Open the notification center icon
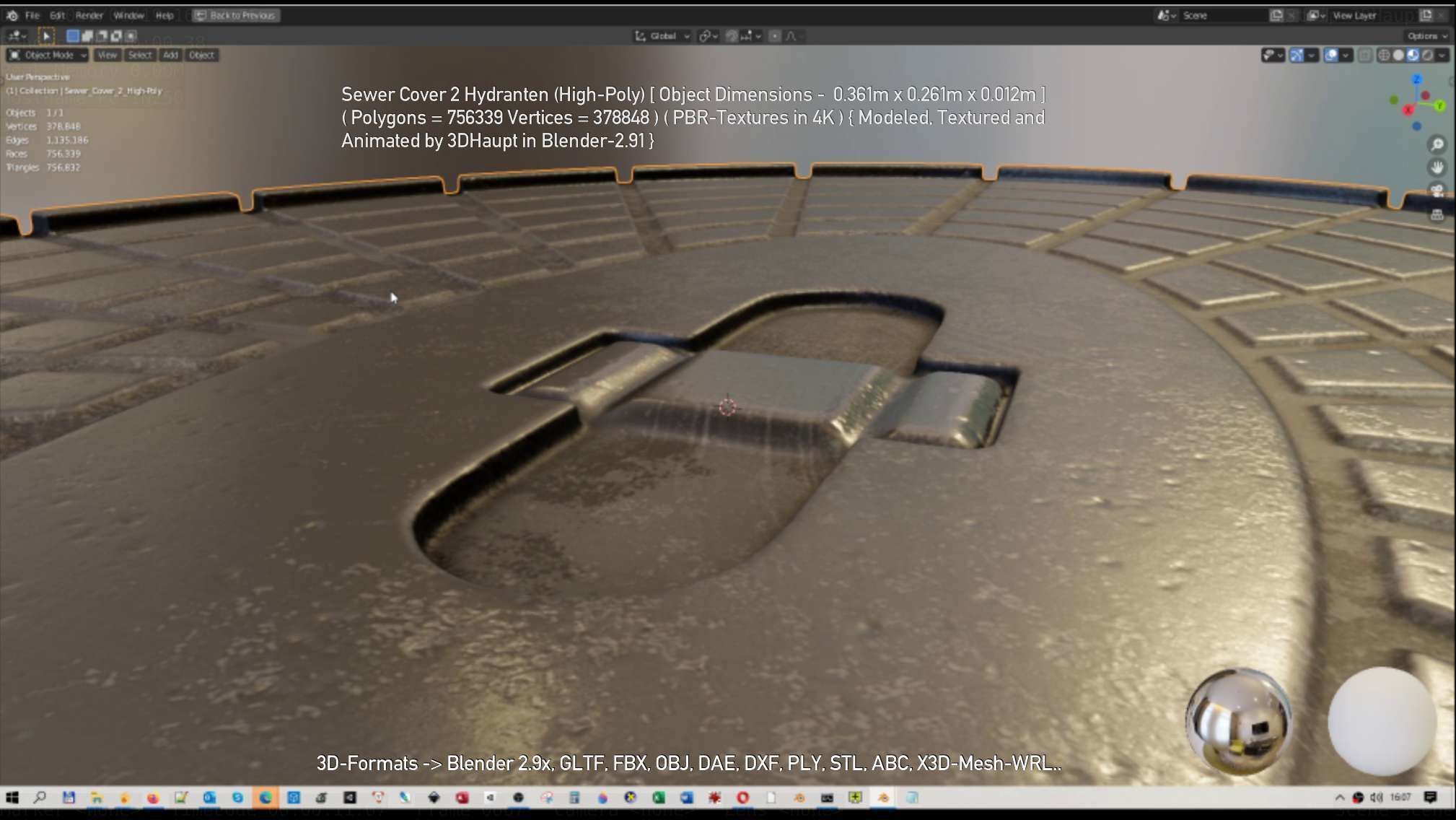Screen dimensions: 1456x820 click(x=1430, y=798)
